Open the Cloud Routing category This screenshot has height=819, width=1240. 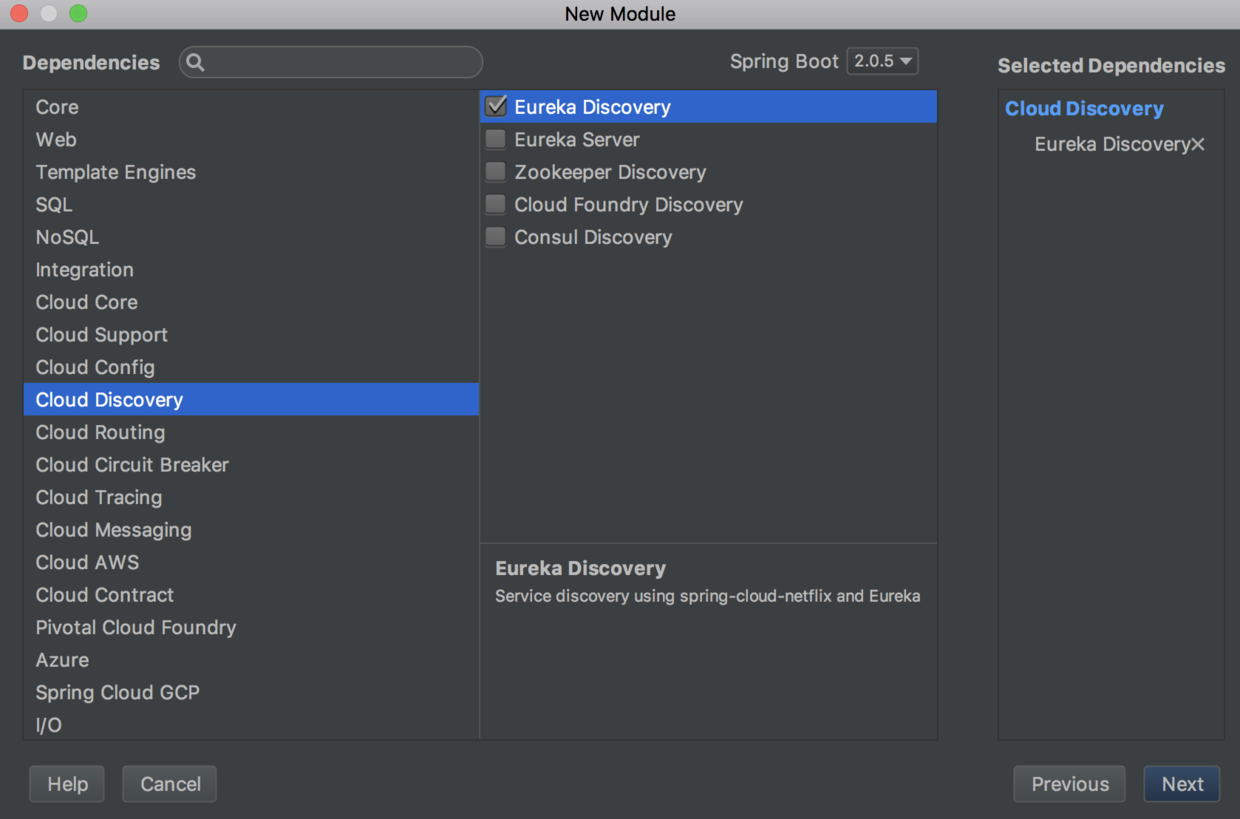tap(251, 432)
